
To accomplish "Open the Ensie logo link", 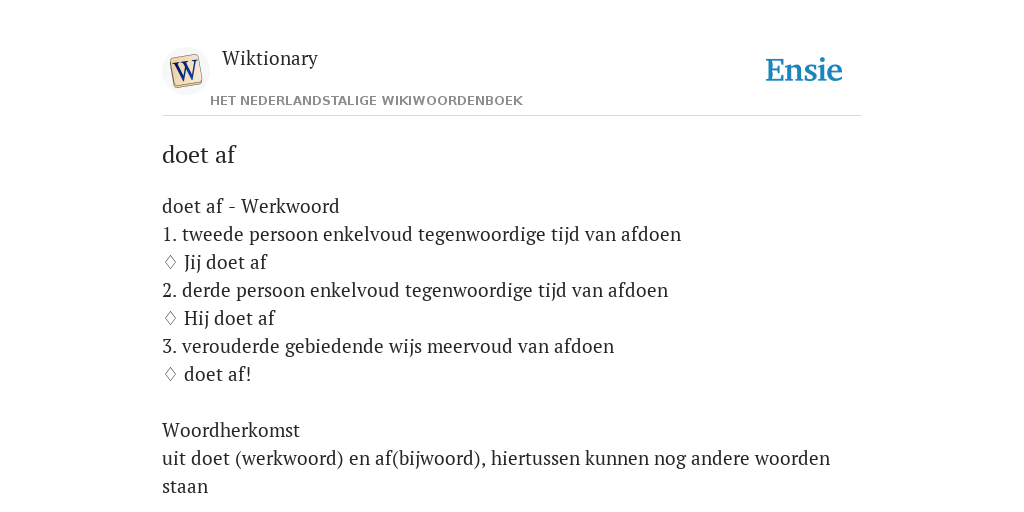I will point(803,70).
